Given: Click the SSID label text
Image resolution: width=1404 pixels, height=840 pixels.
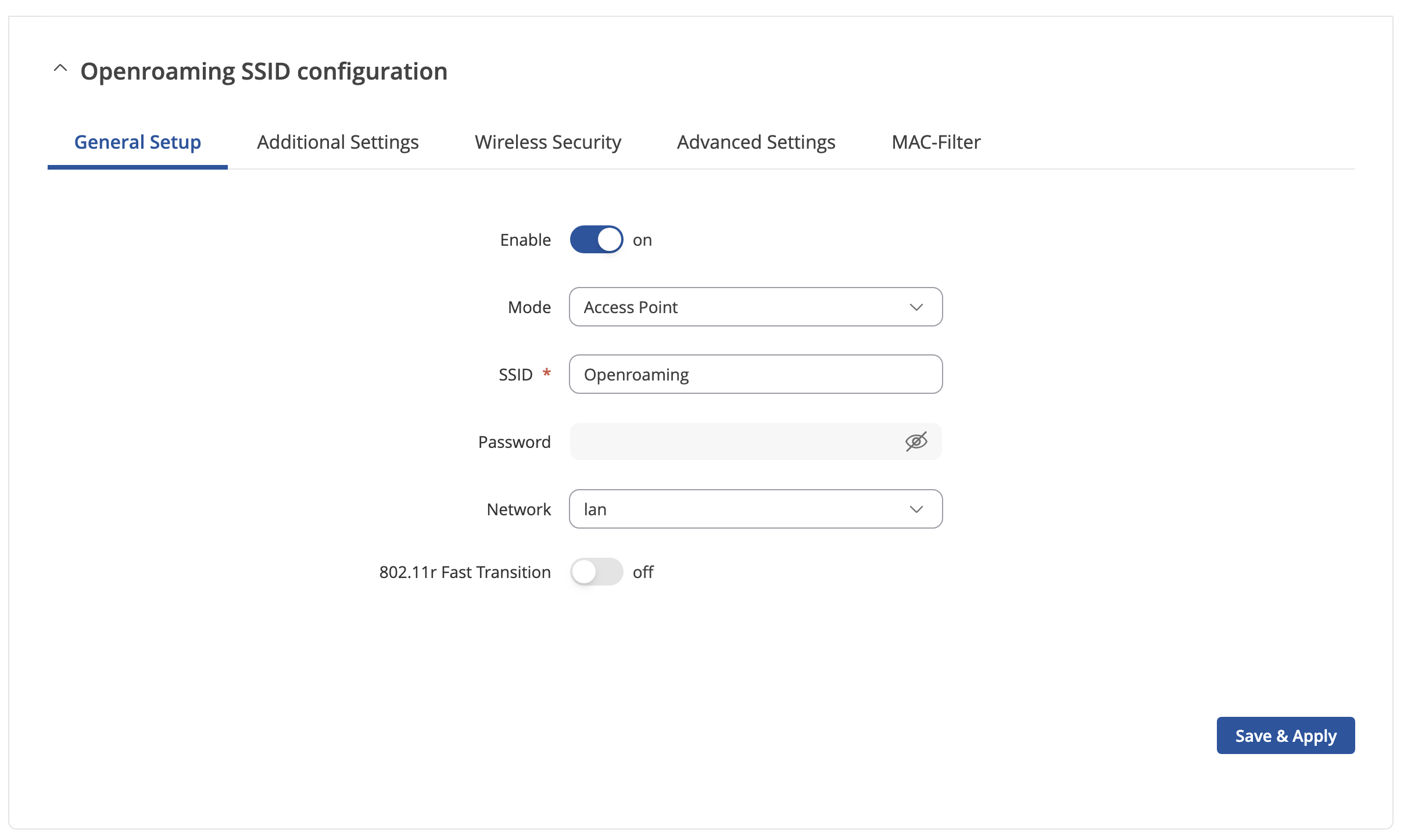Looking at the screenshot, I should tap(515, 375).
